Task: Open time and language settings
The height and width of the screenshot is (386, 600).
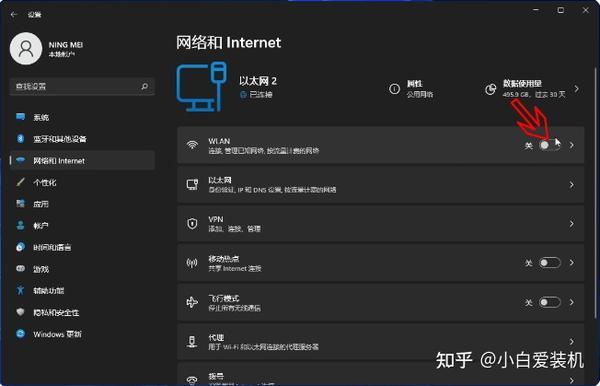Action: click(x=82, y=248)
